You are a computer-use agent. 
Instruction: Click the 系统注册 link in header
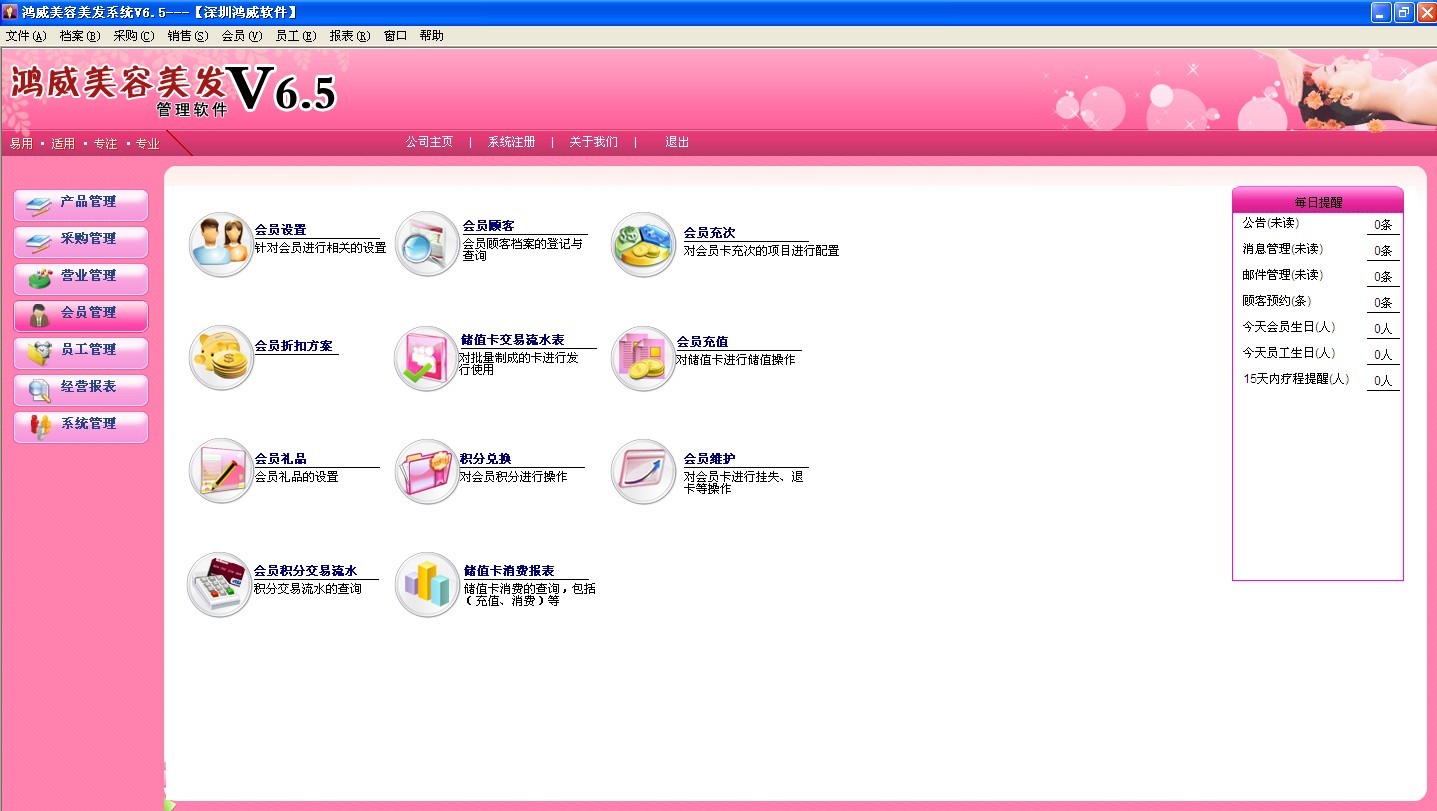(511, 143)
